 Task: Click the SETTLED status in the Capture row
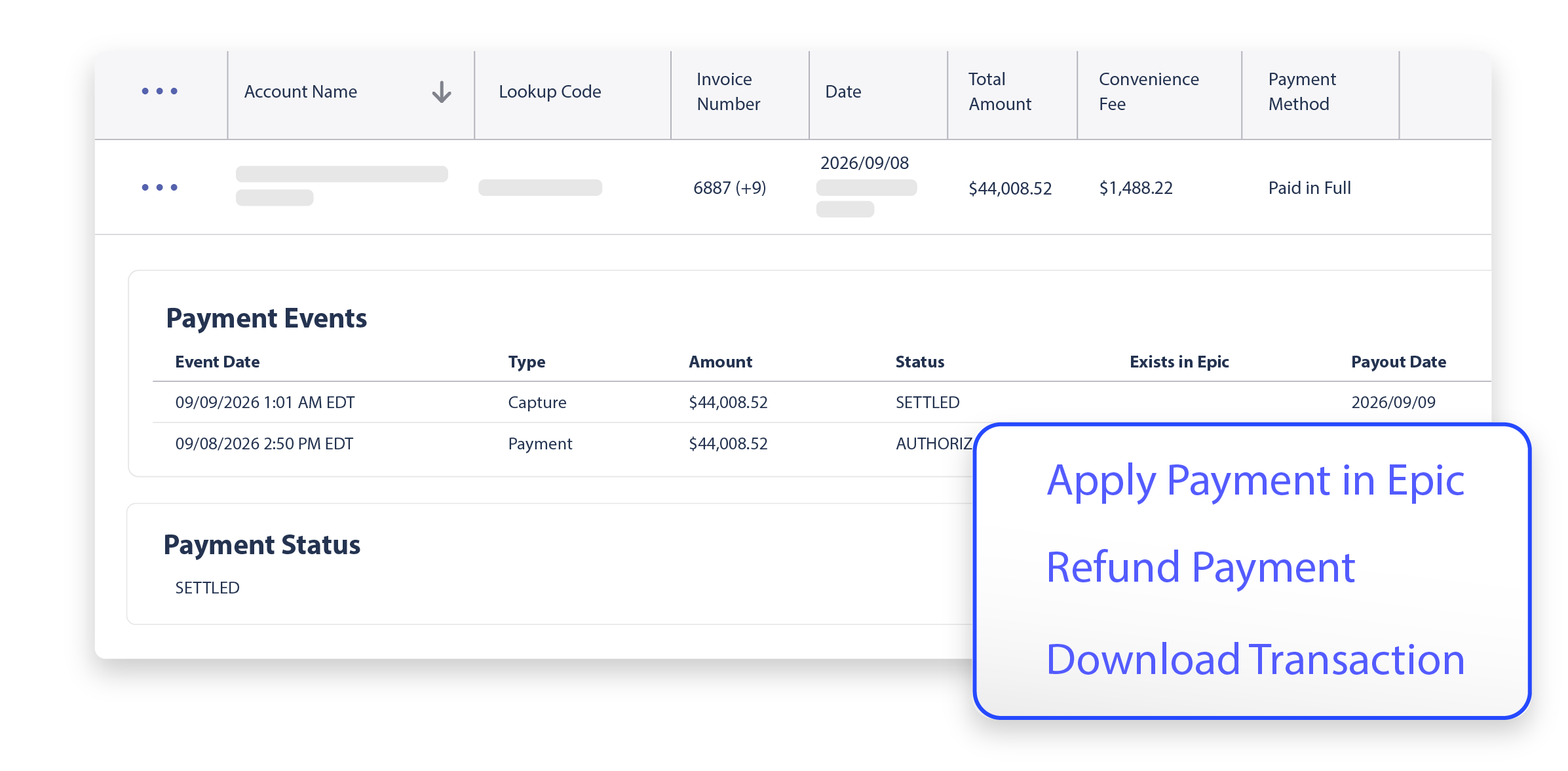927,402
